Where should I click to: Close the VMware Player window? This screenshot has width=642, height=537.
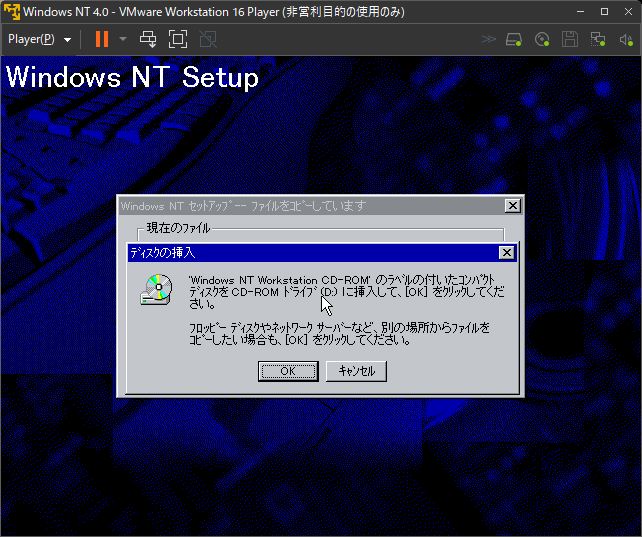click(x=628, y=11)
